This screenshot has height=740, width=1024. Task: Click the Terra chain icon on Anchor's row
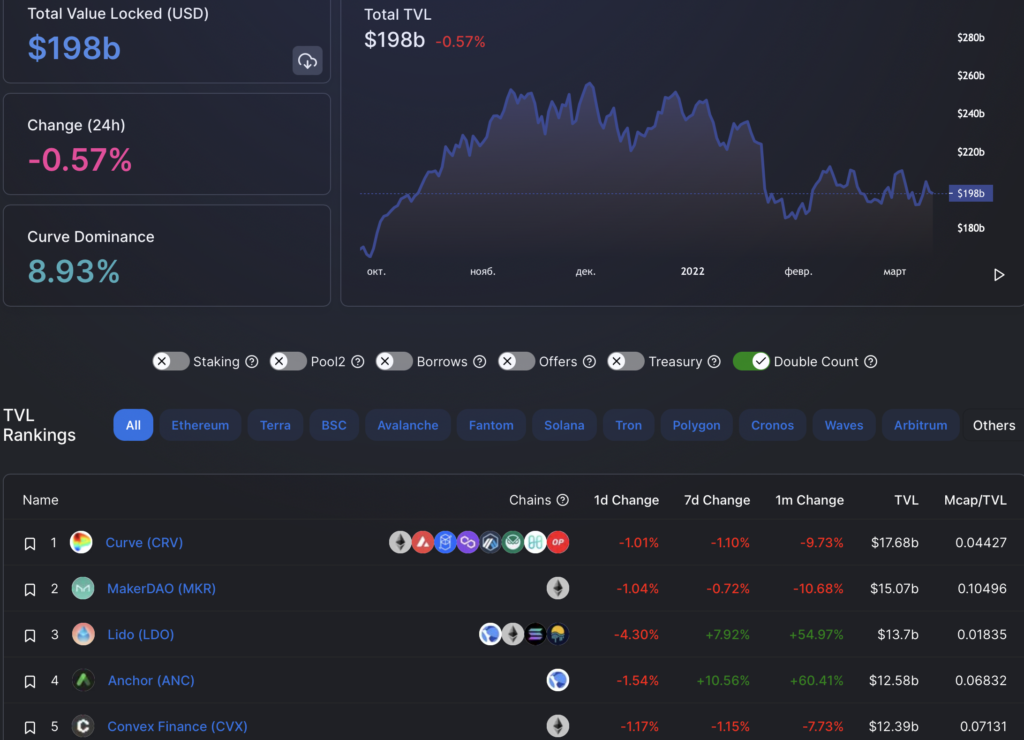click(558, 680)
